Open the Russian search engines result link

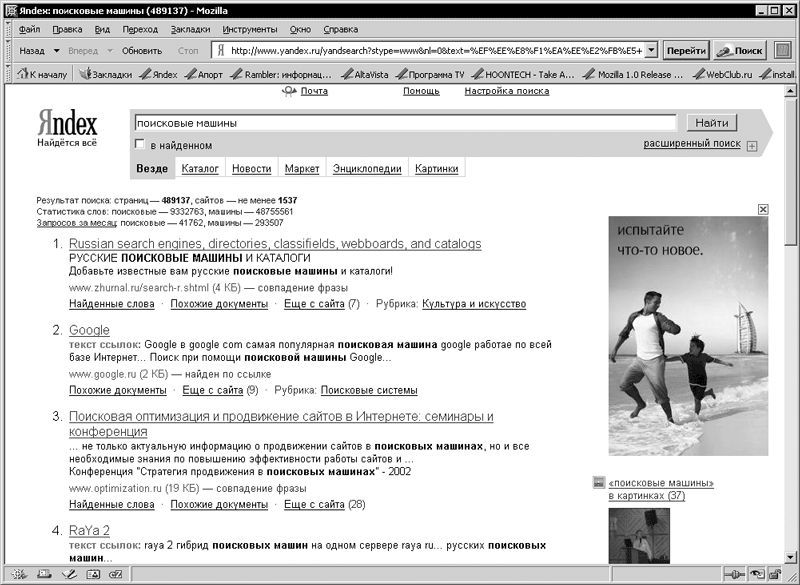click(275, 244)
